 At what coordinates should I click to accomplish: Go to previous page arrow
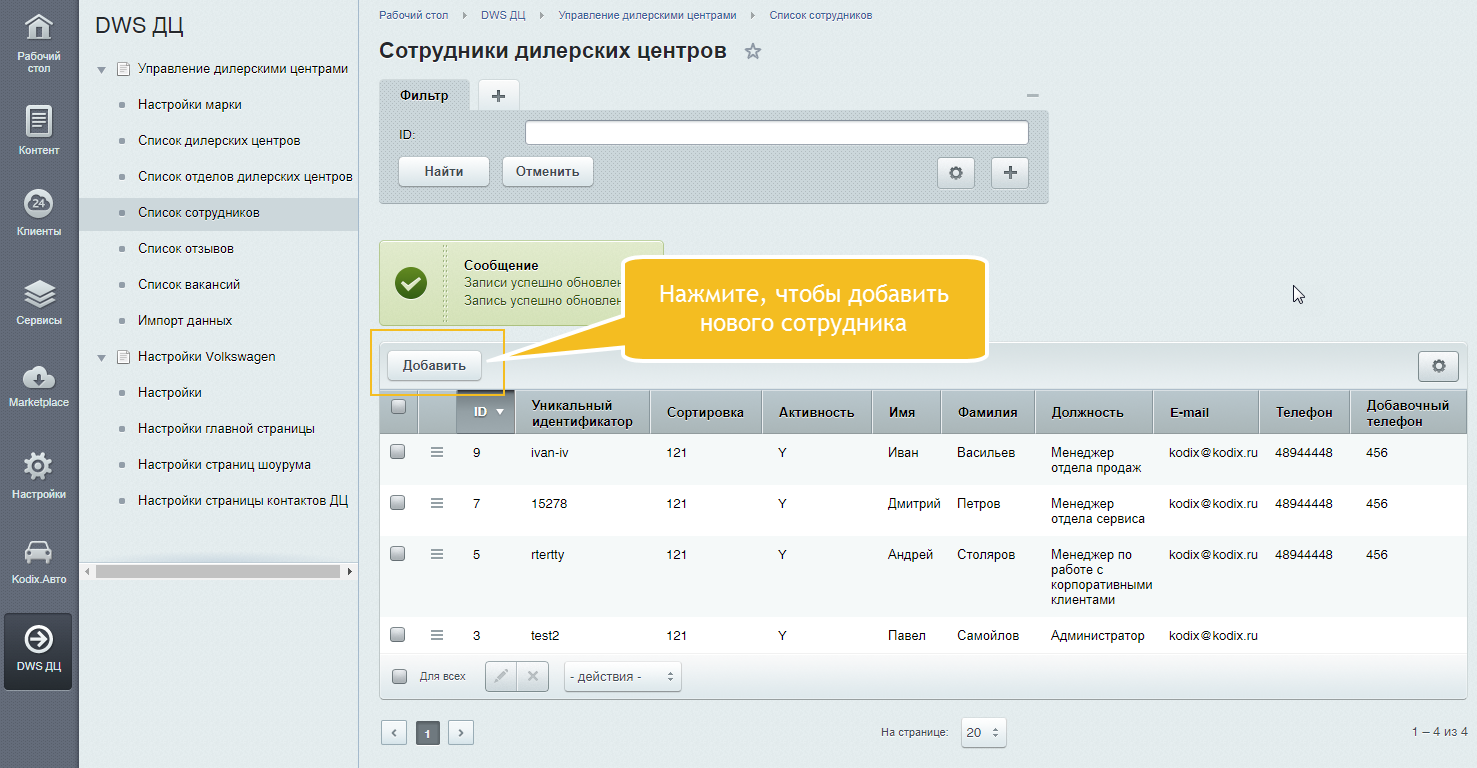tap(394, 733)
